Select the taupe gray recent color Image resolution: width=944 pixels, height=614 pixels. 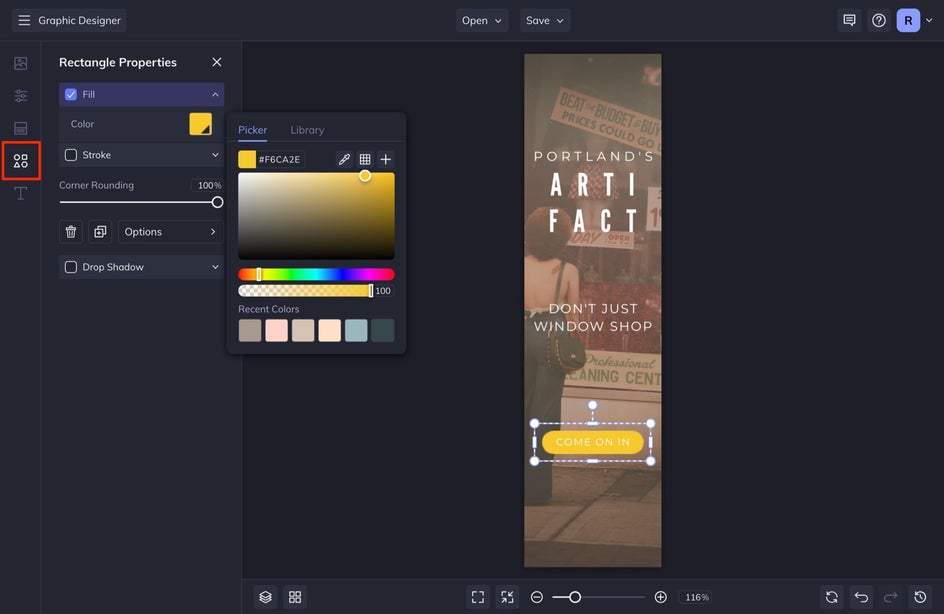coord(250,330)
